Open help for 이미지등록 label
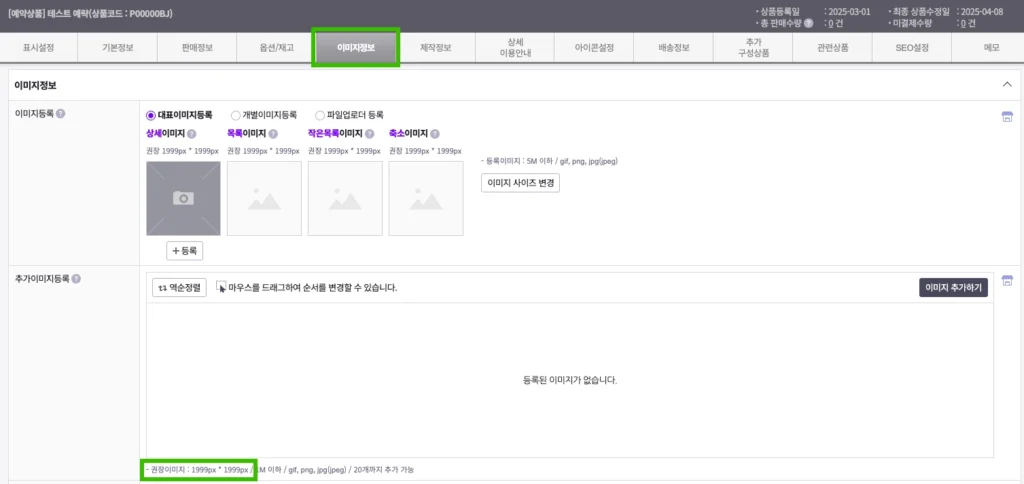Image resolution: width=1024 pixels, height=484 pixels. [x=60, y=114]
